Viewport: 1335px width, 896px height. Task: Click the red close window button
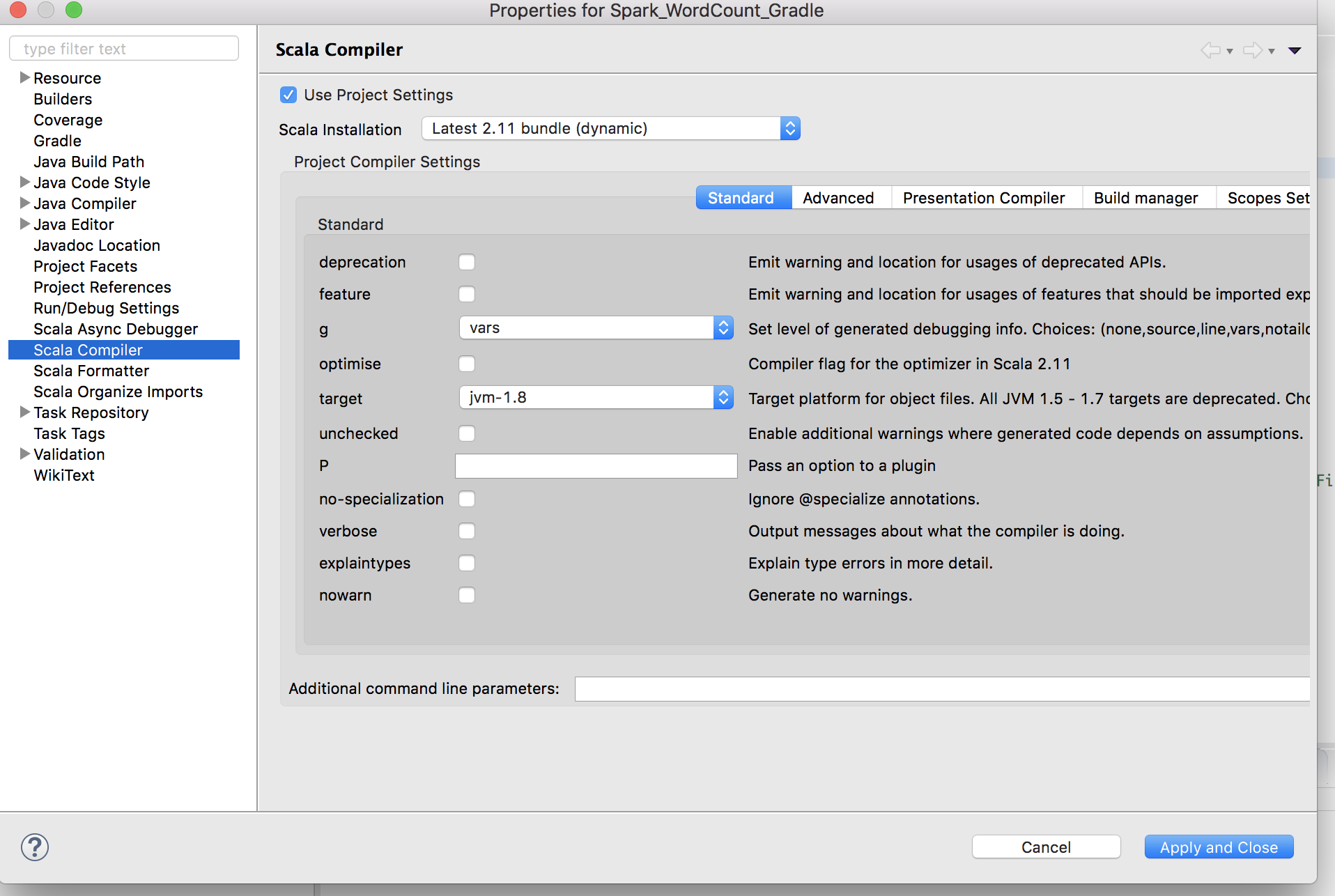point(18,9)
